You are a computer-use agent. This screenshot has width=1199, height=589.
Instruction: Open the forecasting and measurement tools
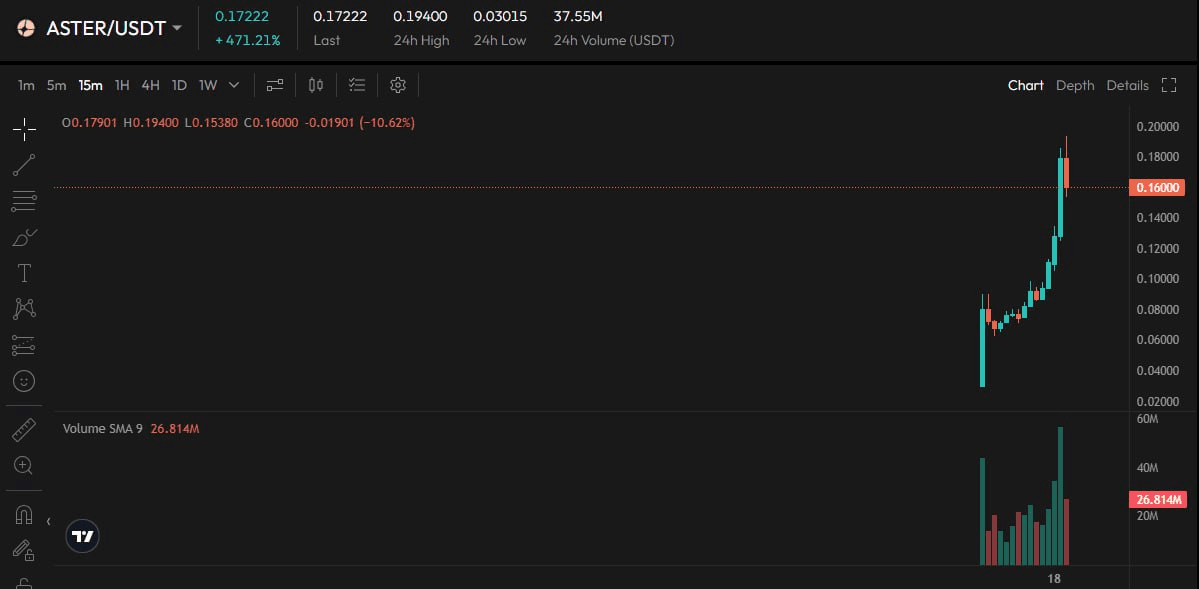24,345
